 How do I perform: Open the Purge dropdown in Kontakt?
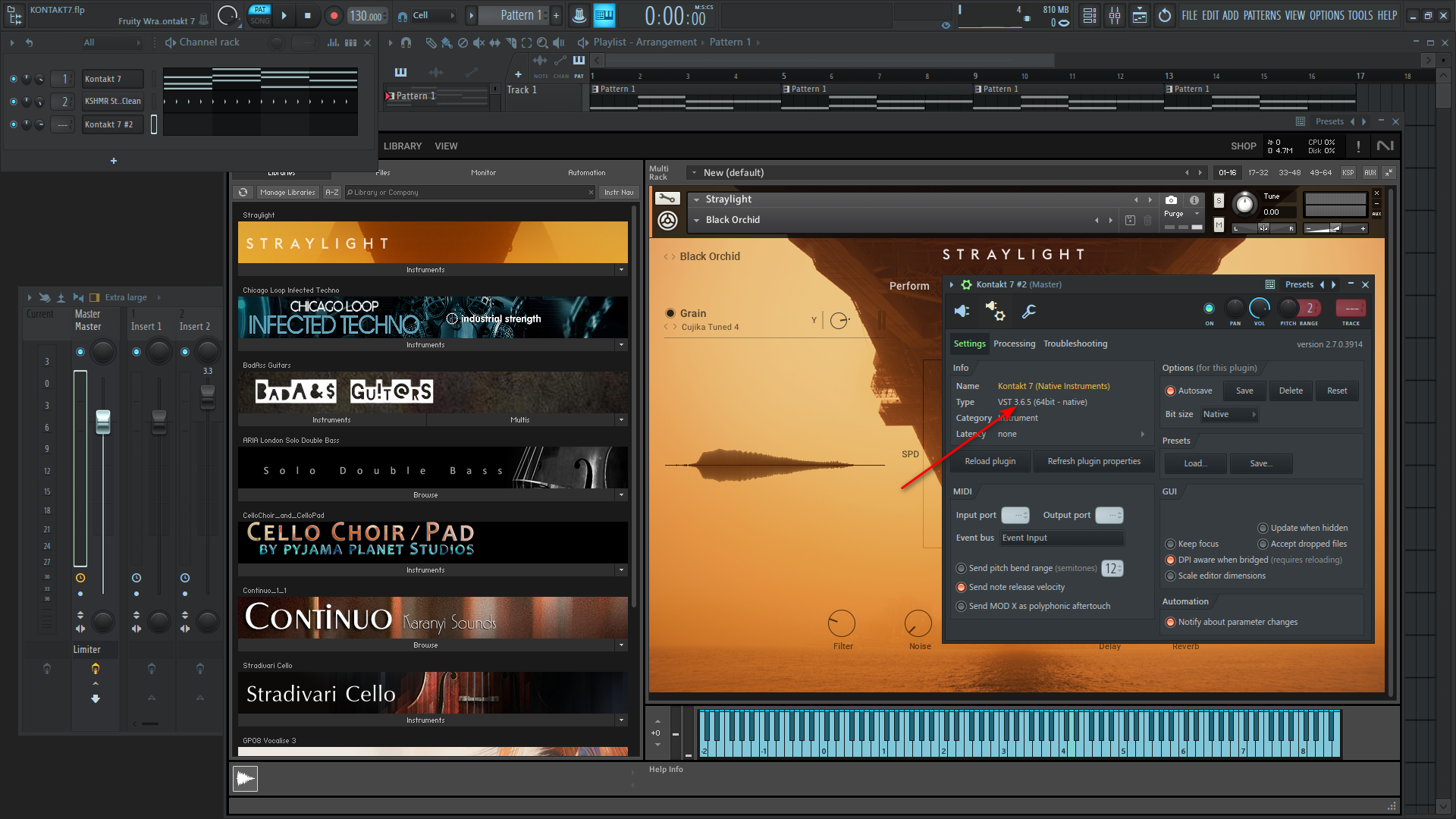click(1181, 214)
